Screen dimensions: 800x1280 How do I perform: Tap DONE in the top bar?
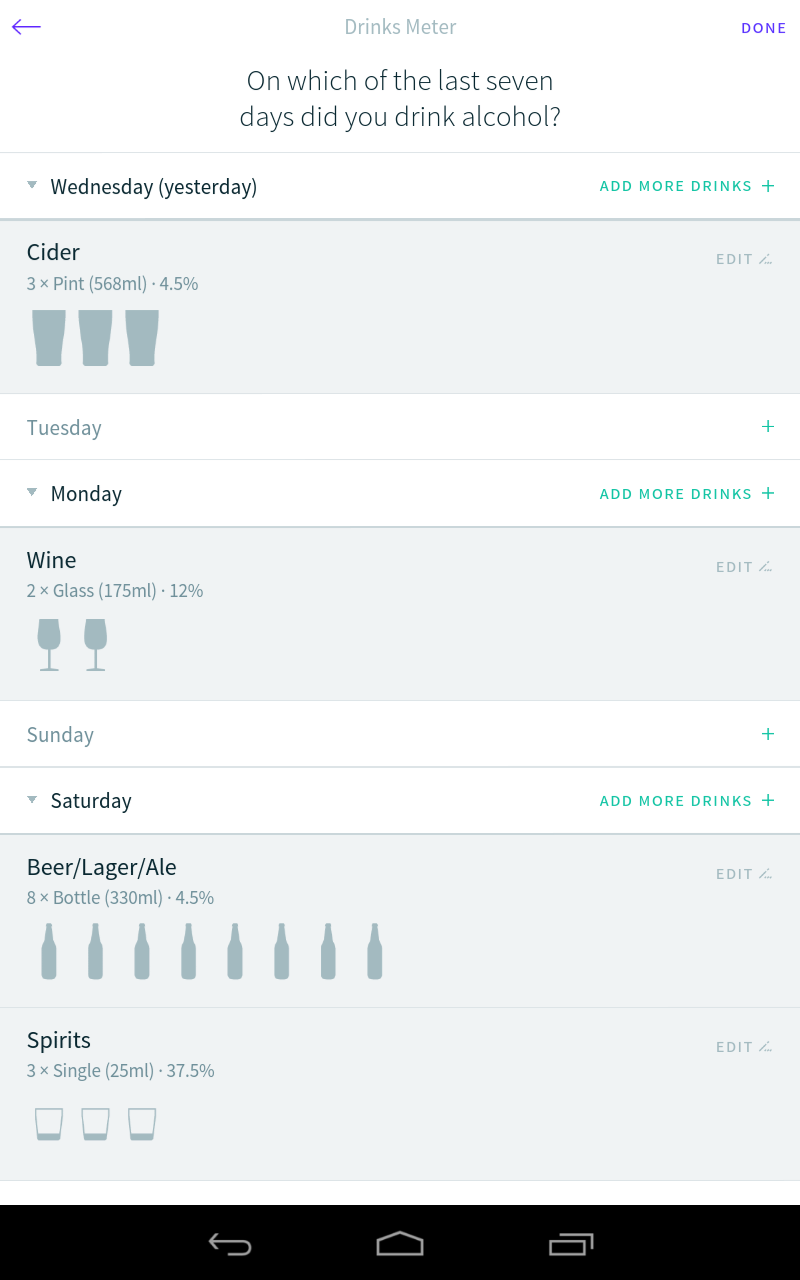(764, 28)
